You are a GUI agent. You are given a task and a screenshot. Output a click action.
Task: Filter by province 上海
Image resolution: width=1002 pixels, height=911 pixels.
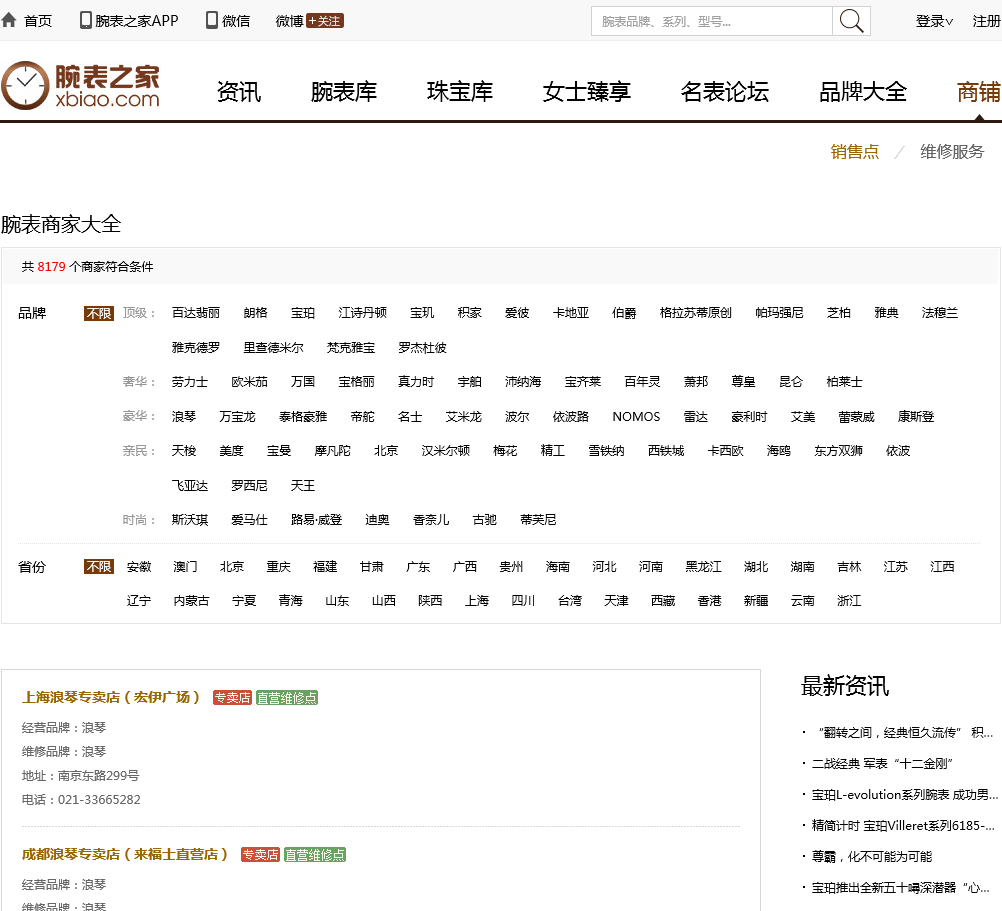[x=477, y=601]
